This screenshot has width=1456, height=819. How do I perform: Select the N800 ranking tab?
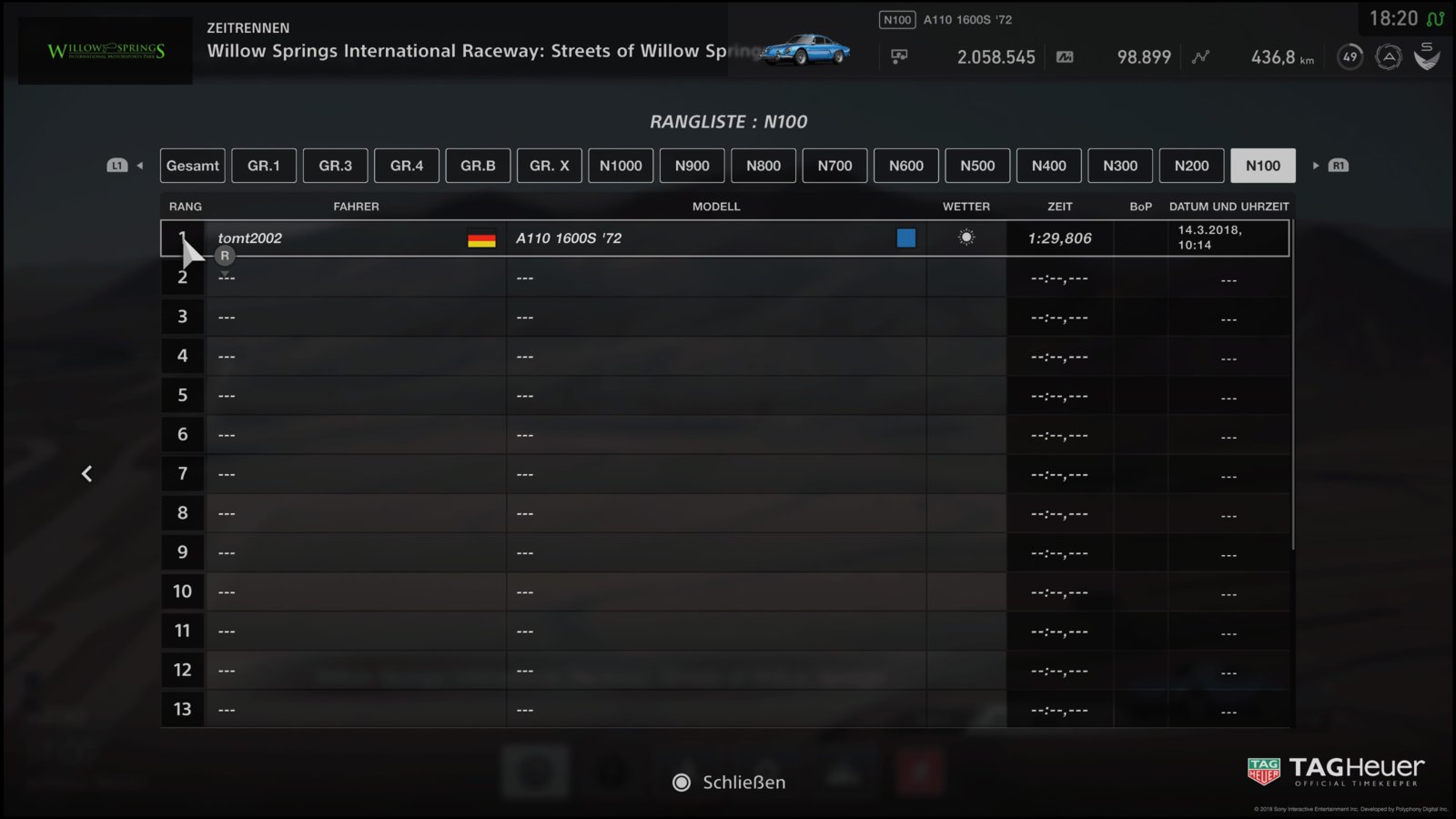click(763, 166)
